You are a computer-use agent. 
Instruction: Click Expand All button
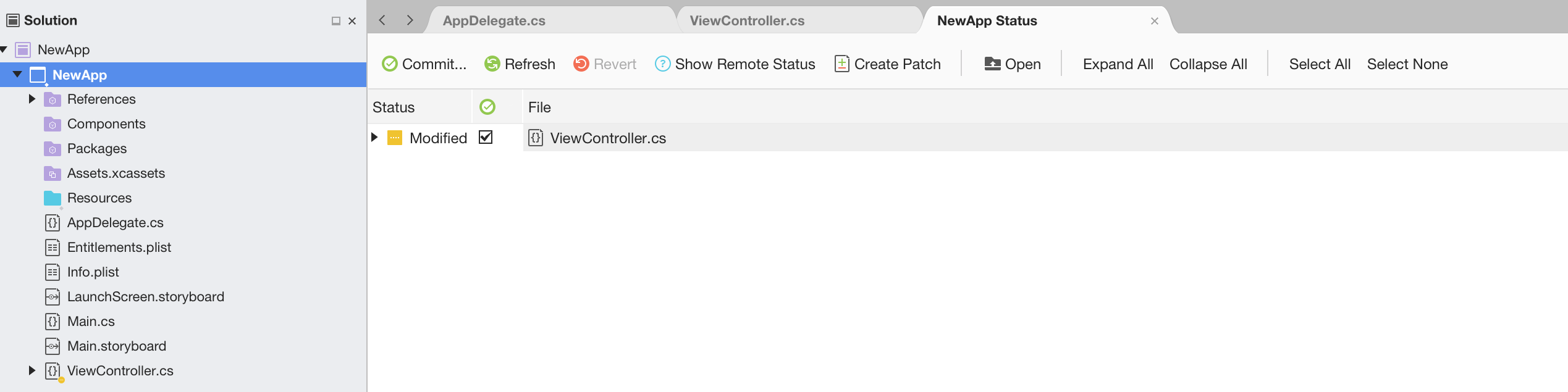pos(1118,64)
